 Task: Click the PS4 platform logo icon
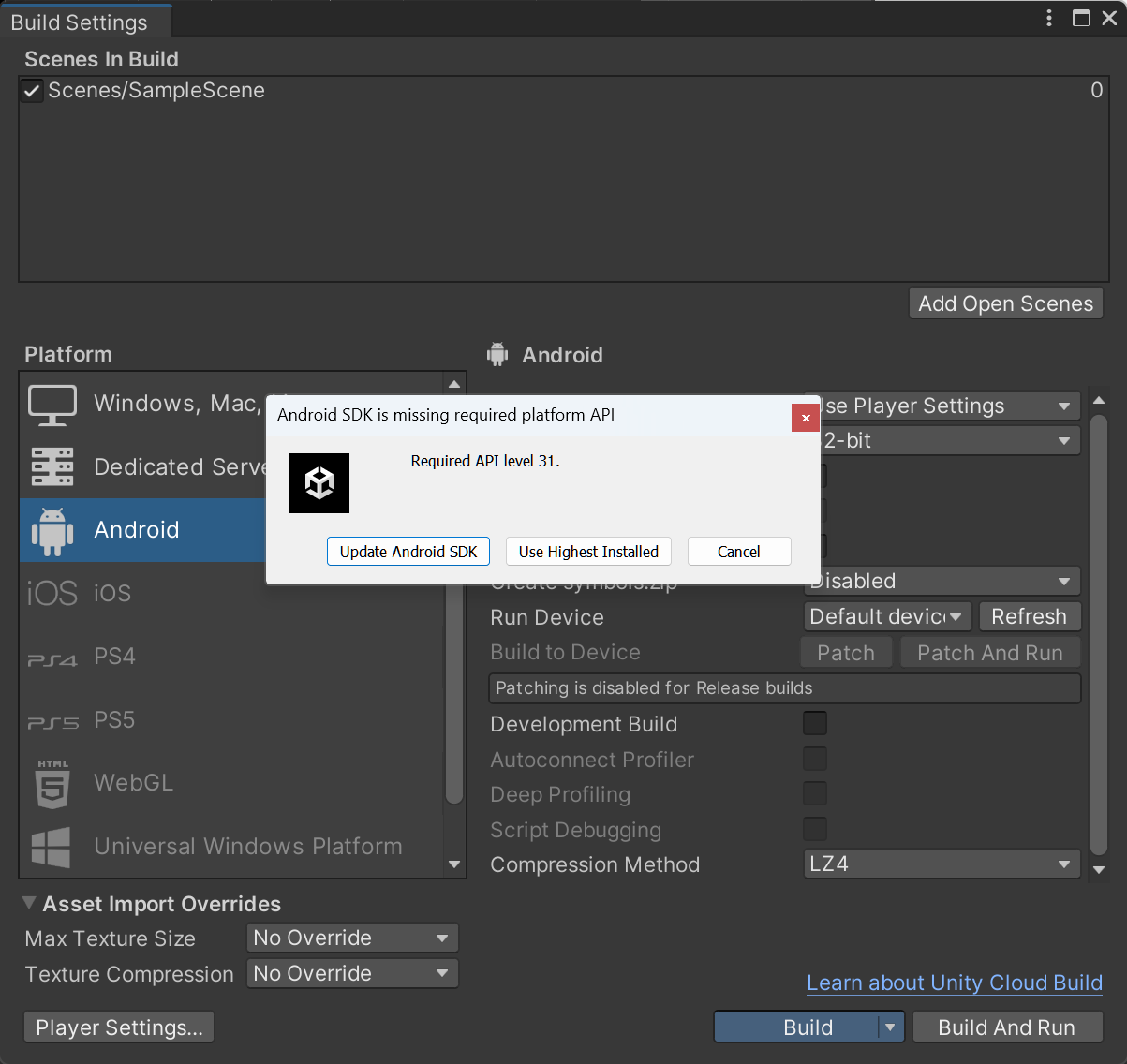tap(52, 660)
